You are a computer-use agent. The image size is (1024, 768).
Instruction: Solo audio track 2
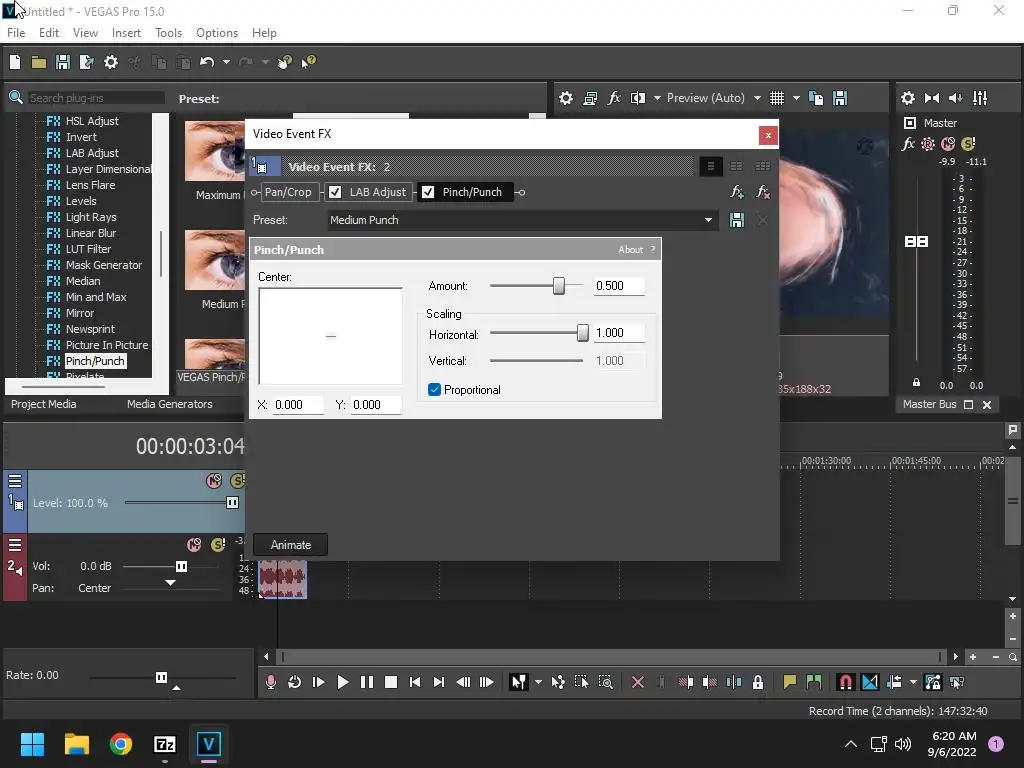pos(218,545)
